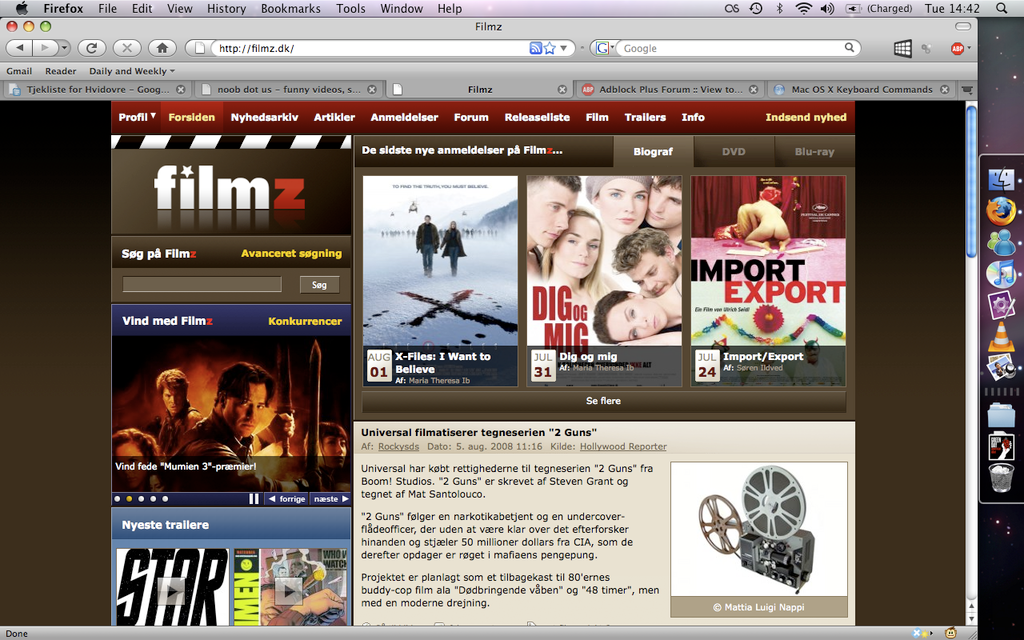This screenshot has height=640, width=1024.
Task: Click into the Søg på Filmz search field
Action: [202, 284]
